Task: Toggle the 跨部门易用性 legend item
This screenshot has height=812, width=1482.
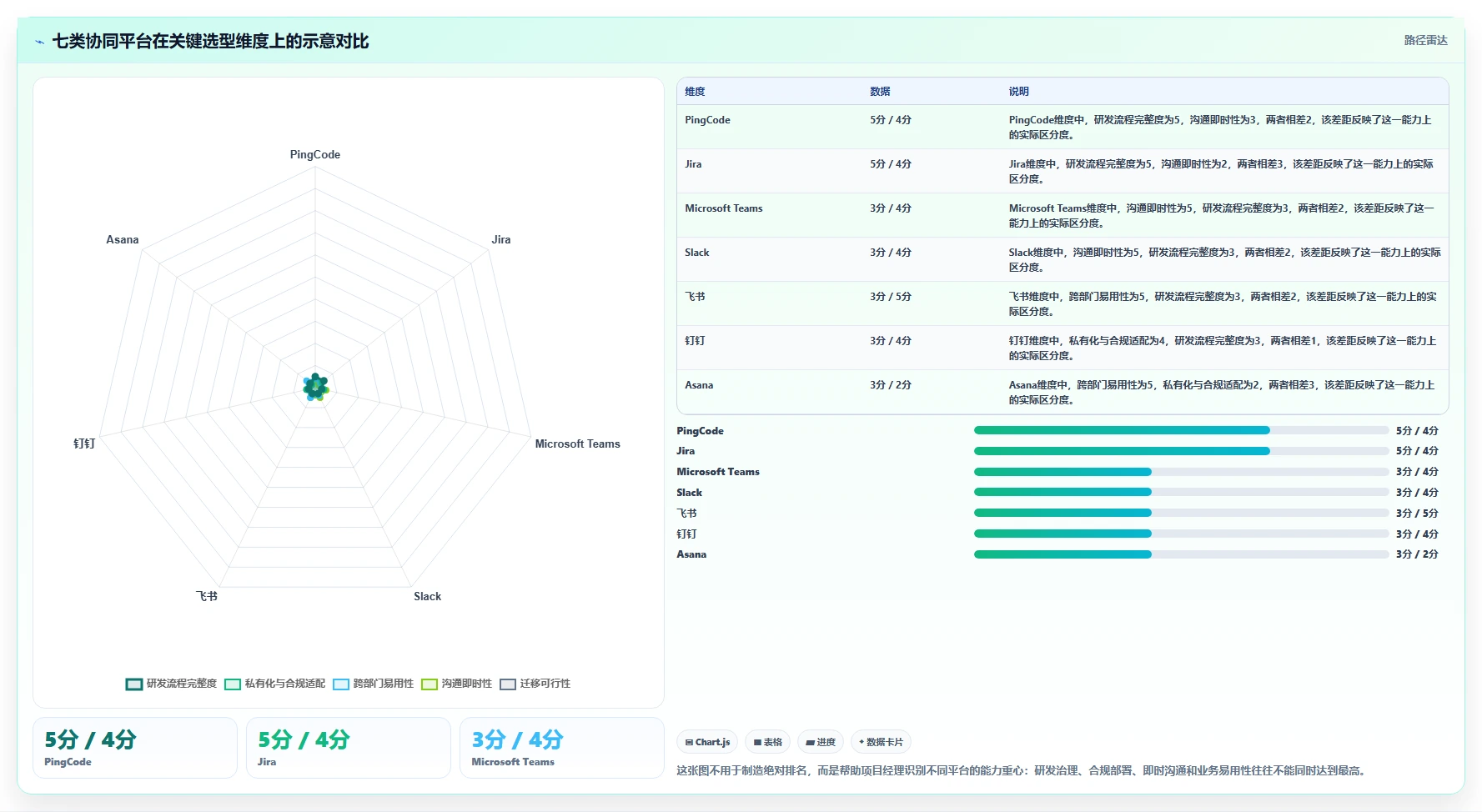Action: point(373,684)
